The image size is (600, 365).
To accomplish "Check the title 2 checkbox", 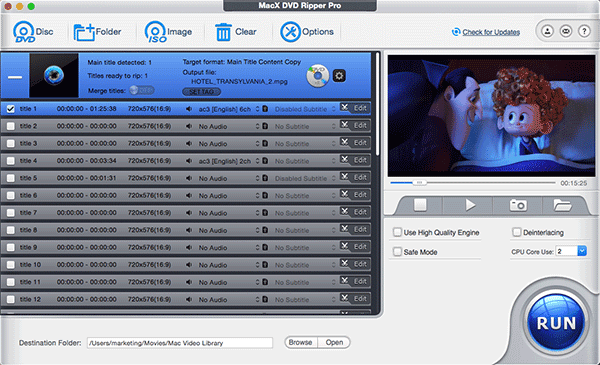I will (11, 126).
